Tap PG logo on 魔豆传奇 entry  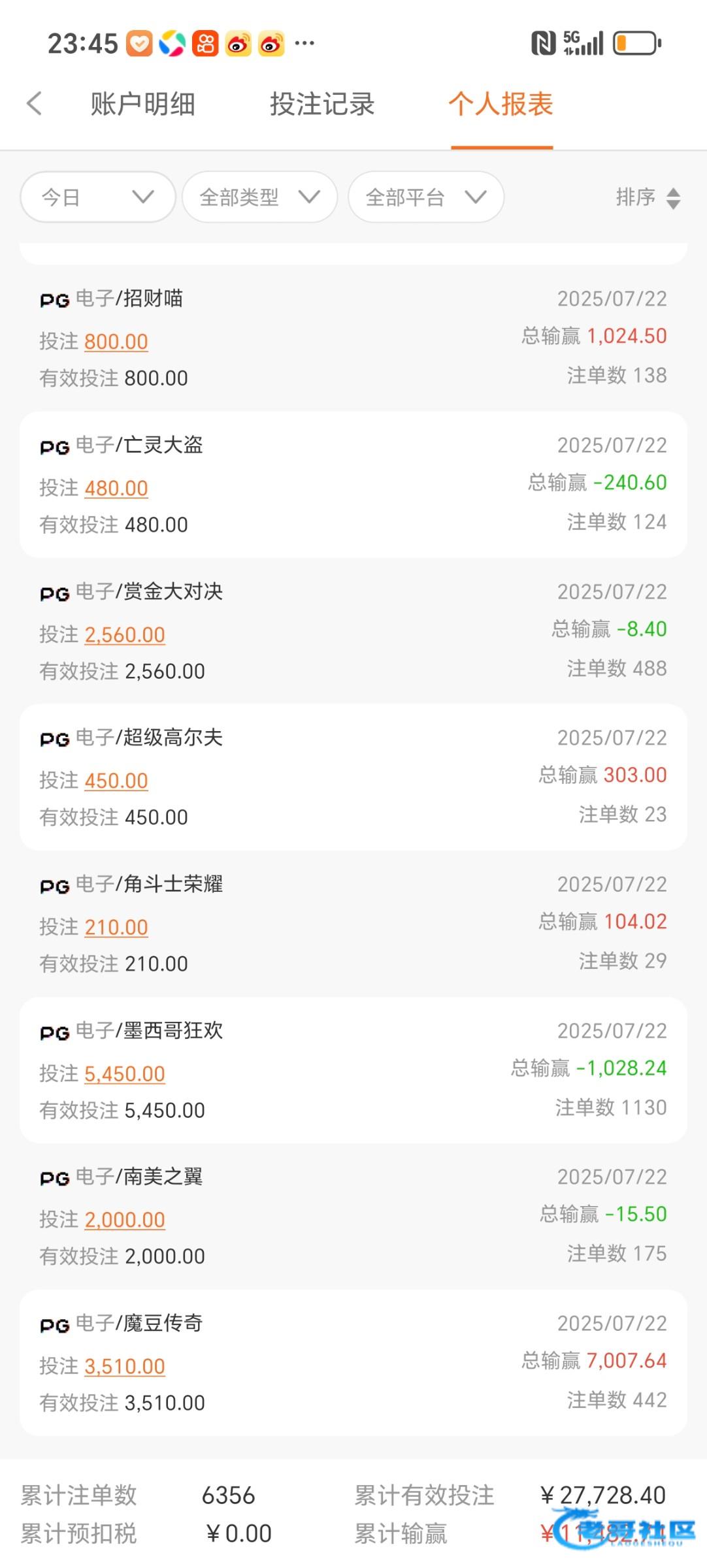point(54,1325)
